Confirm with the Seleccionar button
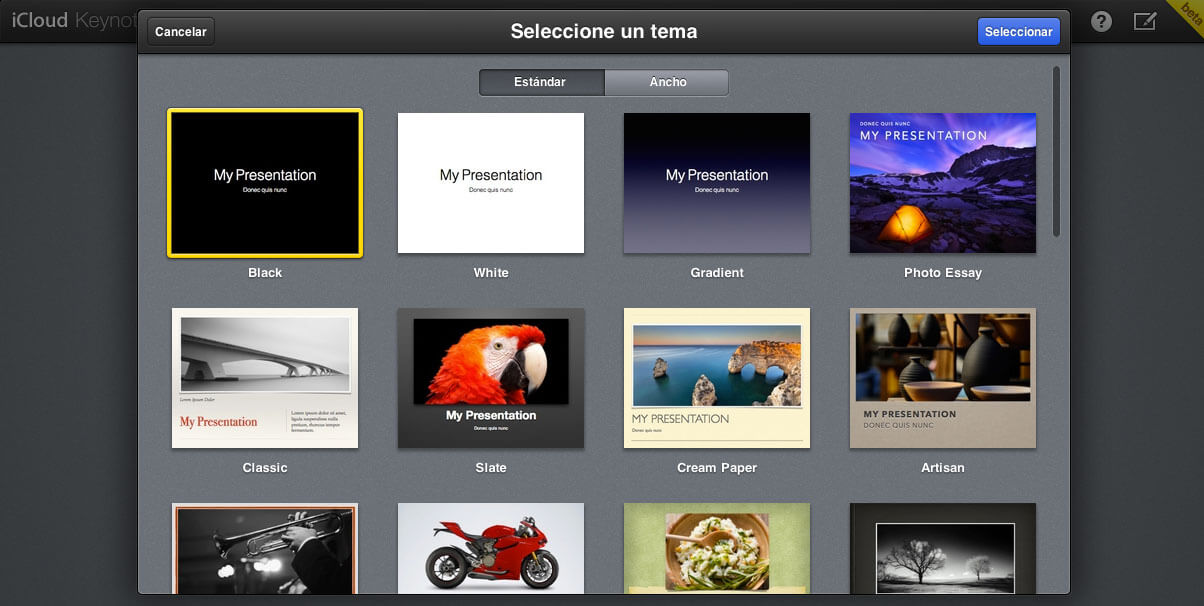Image resolution: width=1204 pixels, height=606 pixels. (x=1018, y=32)
